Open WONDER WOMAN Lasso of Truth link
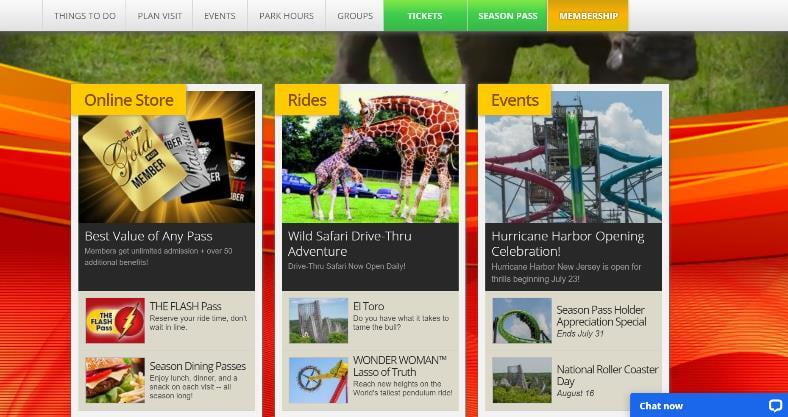788x417 pixels. (400, 366)
